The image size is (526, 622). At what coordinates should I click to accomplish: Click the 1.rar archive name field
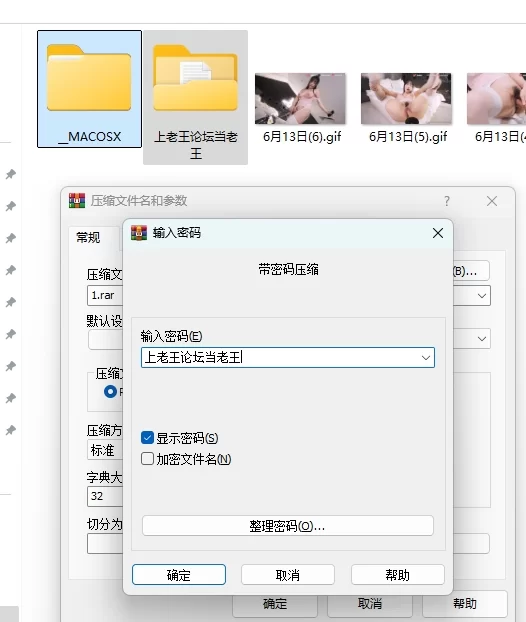pyautogui.click(x=105, y=296)
